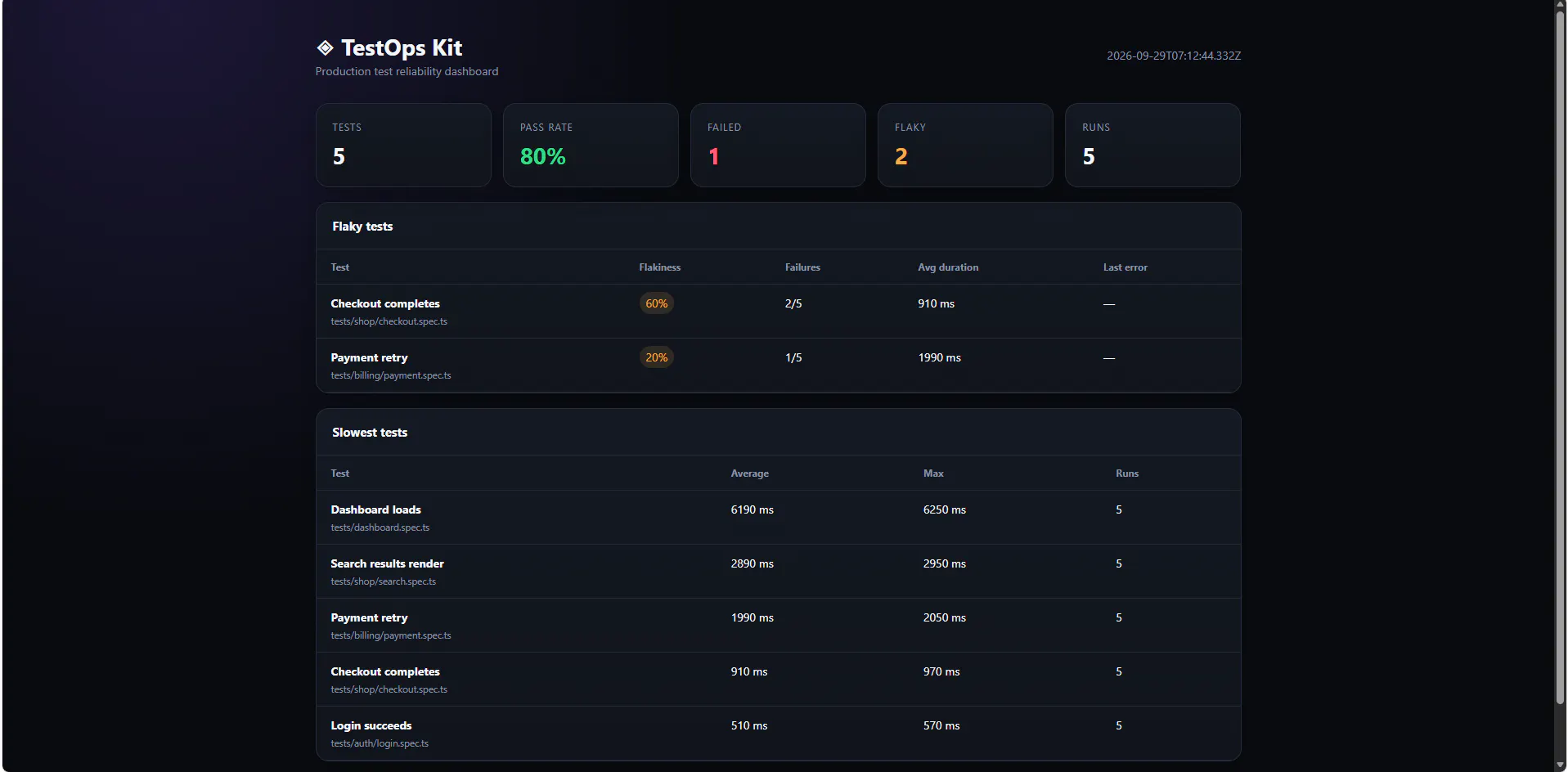Click the 970 ms max value
The width and height of the screenshot is (1568, 772).
pos(941,671)
